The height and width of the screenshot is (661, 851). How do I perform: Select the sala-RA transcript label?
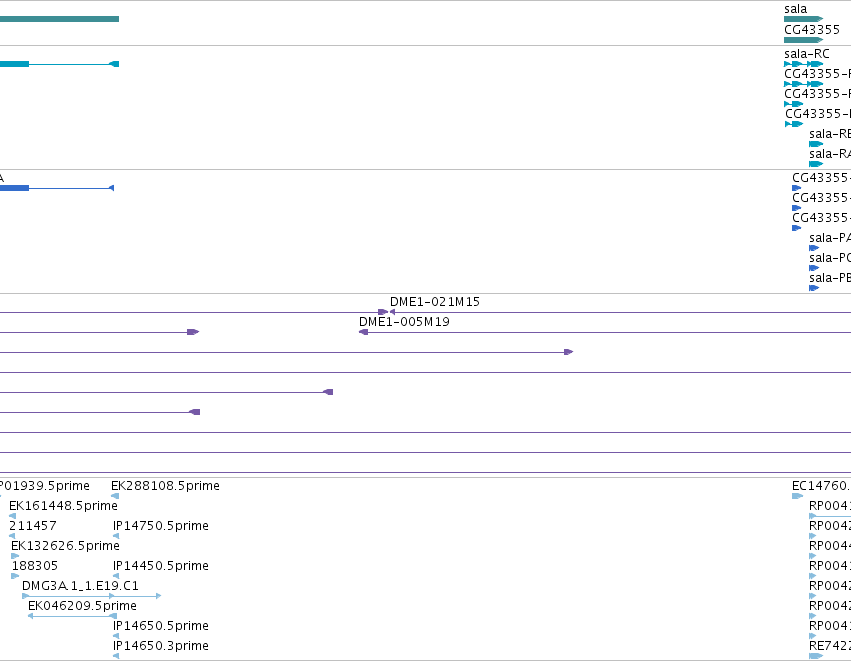pos(830,154)
